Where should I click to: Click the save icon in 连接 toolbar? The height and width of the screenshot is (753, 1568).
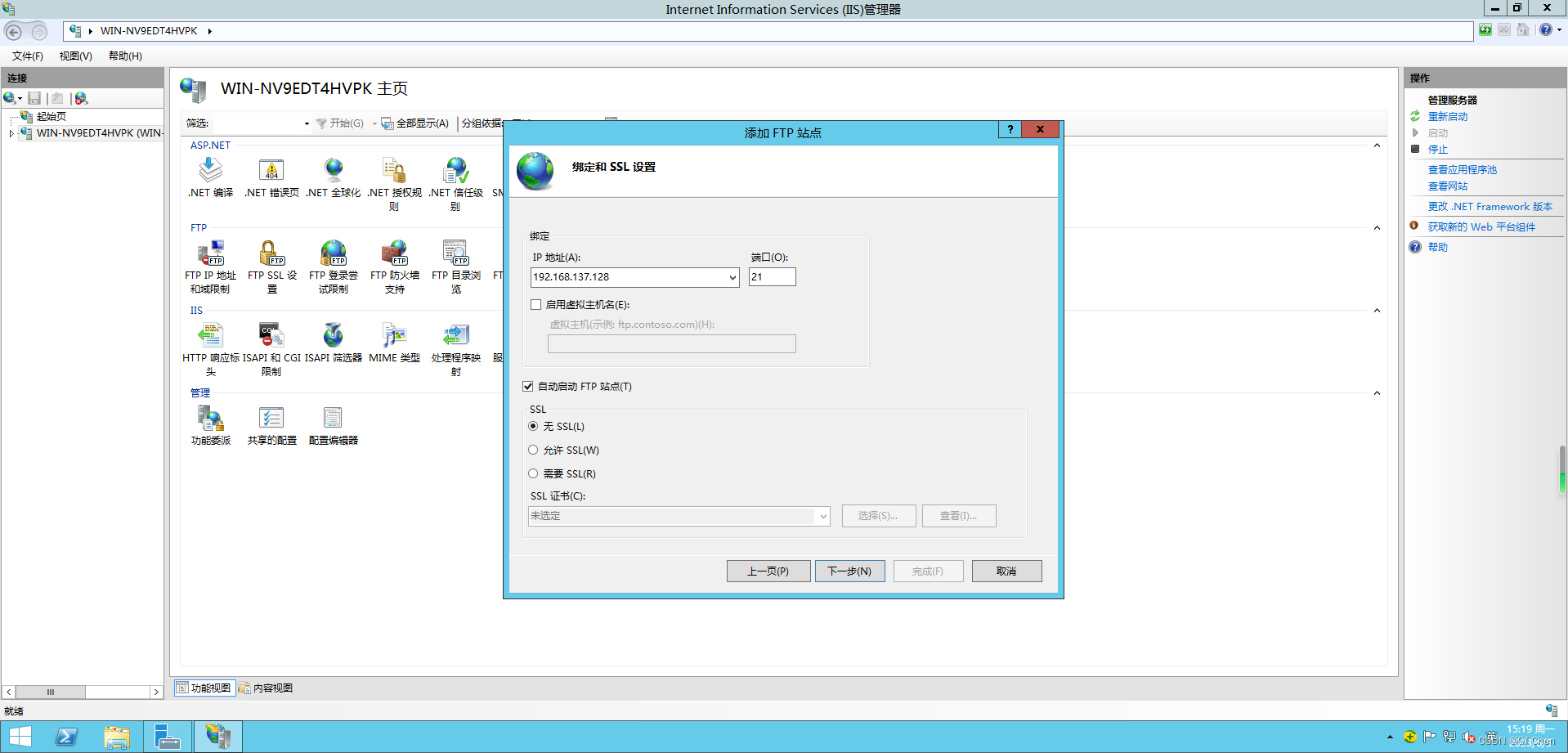pyautogui.click(x=34, y=98)
